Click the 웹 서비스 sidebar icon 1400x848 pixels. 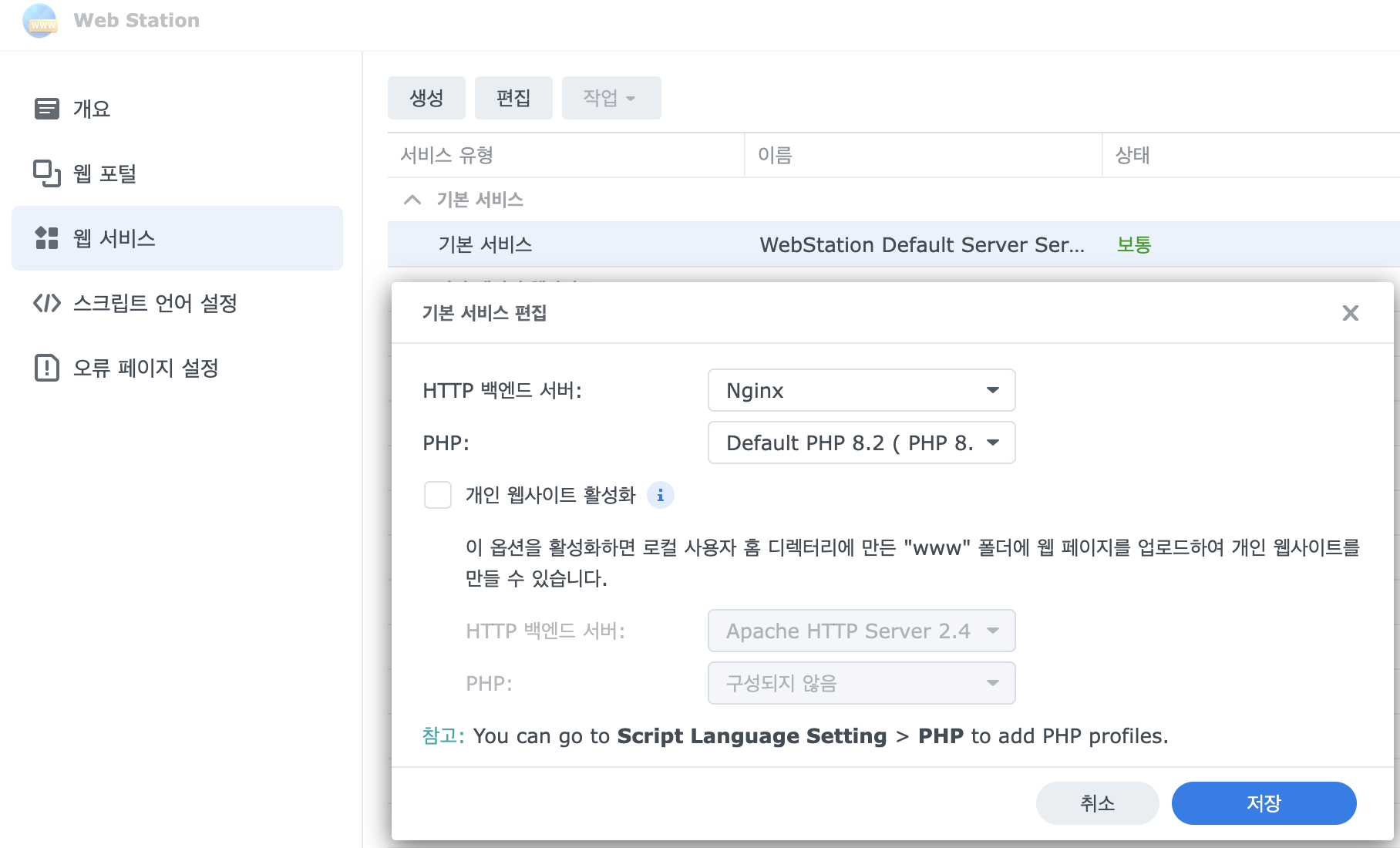47,238
